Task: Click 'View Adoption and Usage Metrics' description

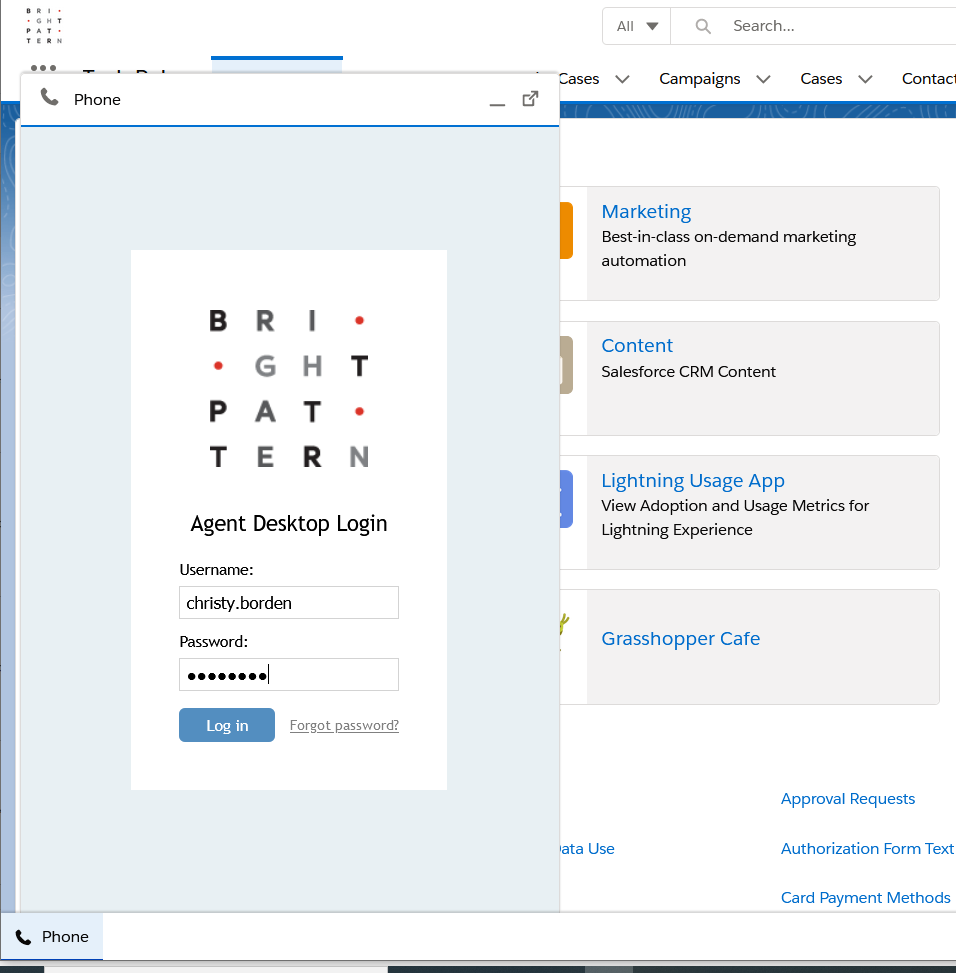Action: pos(735,518)
